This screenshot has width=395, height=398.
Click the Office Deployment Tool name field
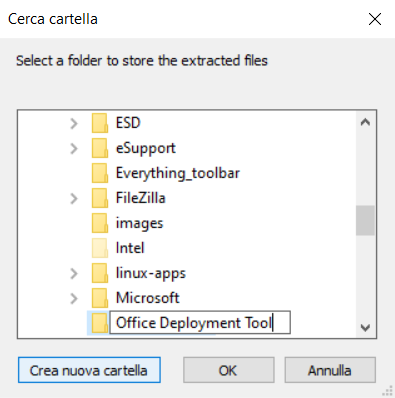point(200,323)
